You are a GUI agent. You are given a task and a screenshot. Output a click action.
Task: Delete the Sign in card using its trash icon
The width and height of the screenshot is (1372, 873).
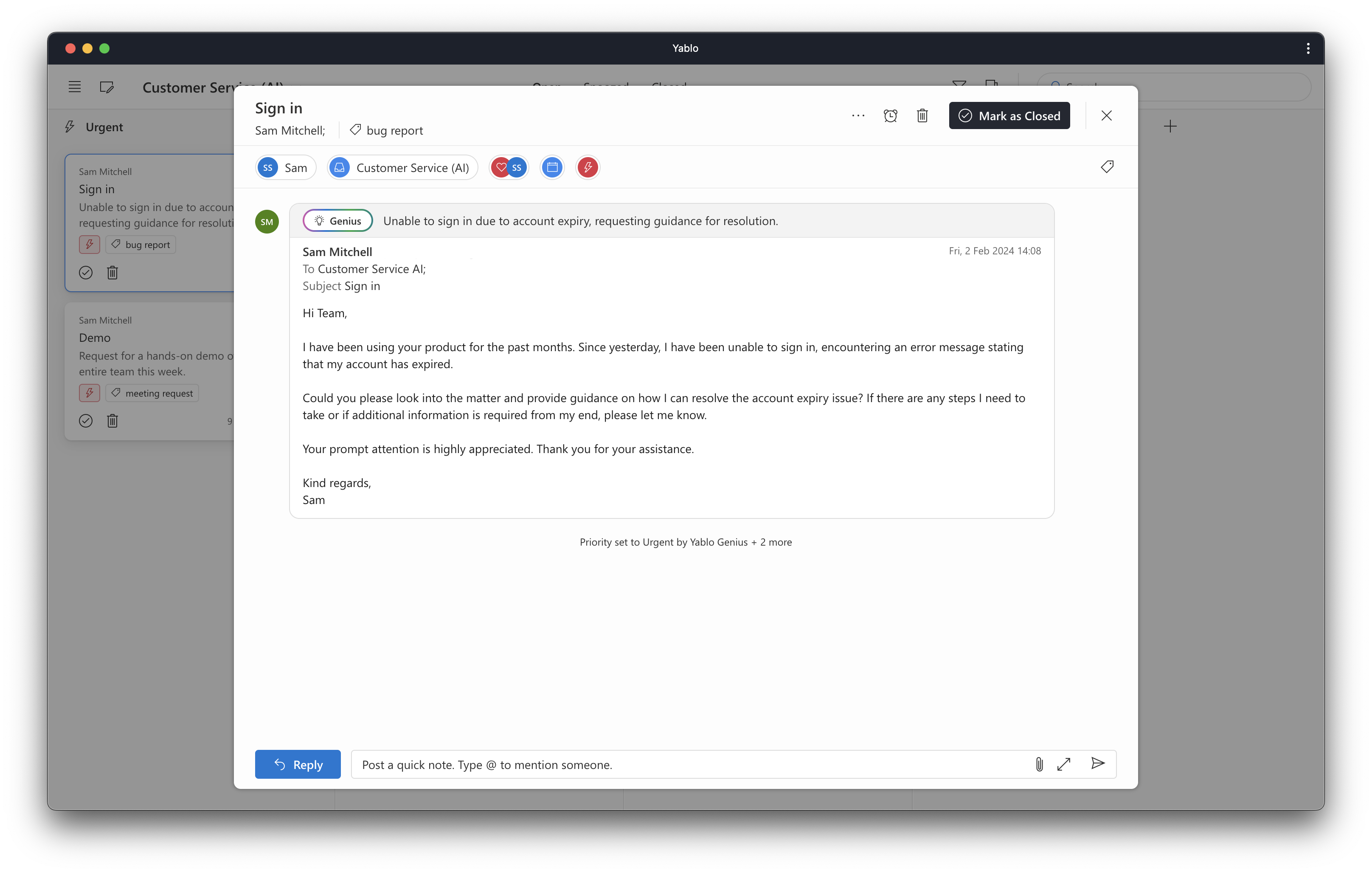pos(112,272)
